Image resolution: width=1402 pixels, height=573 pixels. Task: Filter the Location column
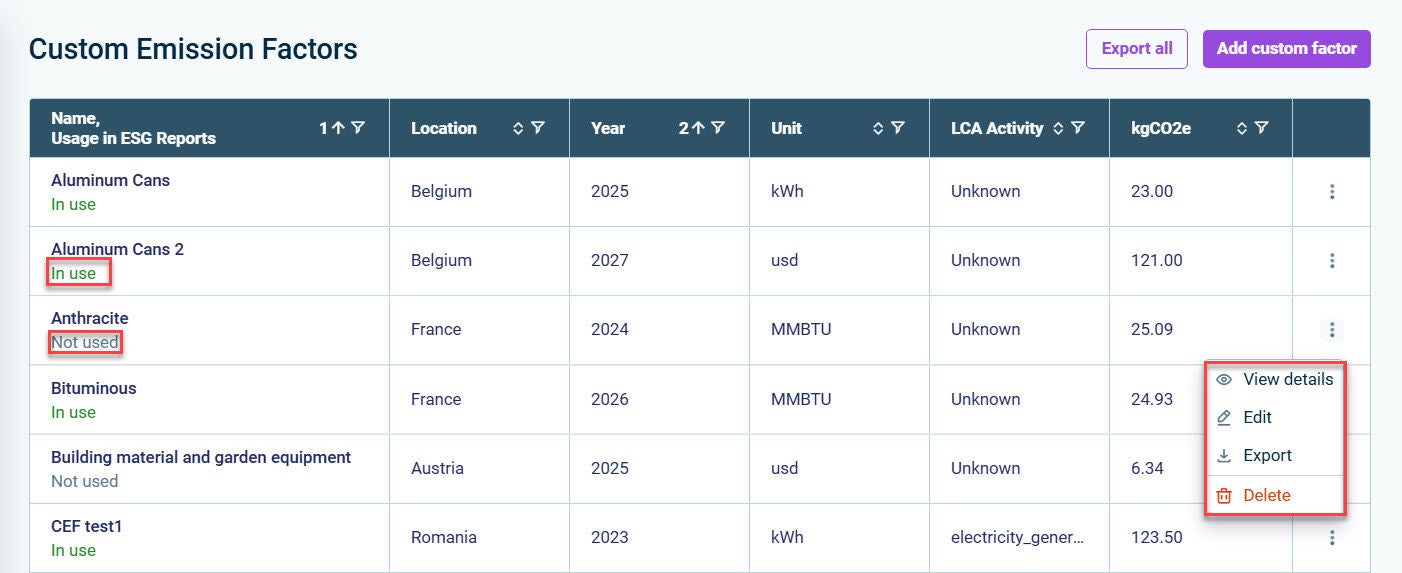pos(538,128)
